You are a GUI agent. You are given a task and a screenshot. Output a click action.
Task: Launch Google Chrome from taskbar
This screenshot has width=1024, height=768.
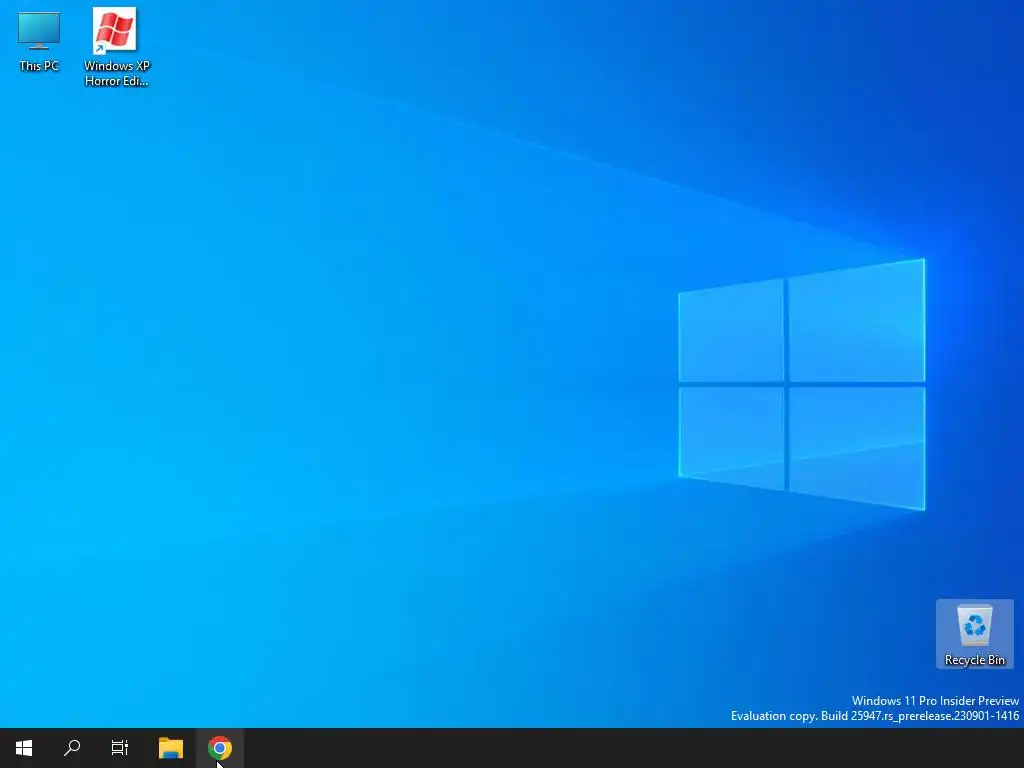(x=220, y=748)
